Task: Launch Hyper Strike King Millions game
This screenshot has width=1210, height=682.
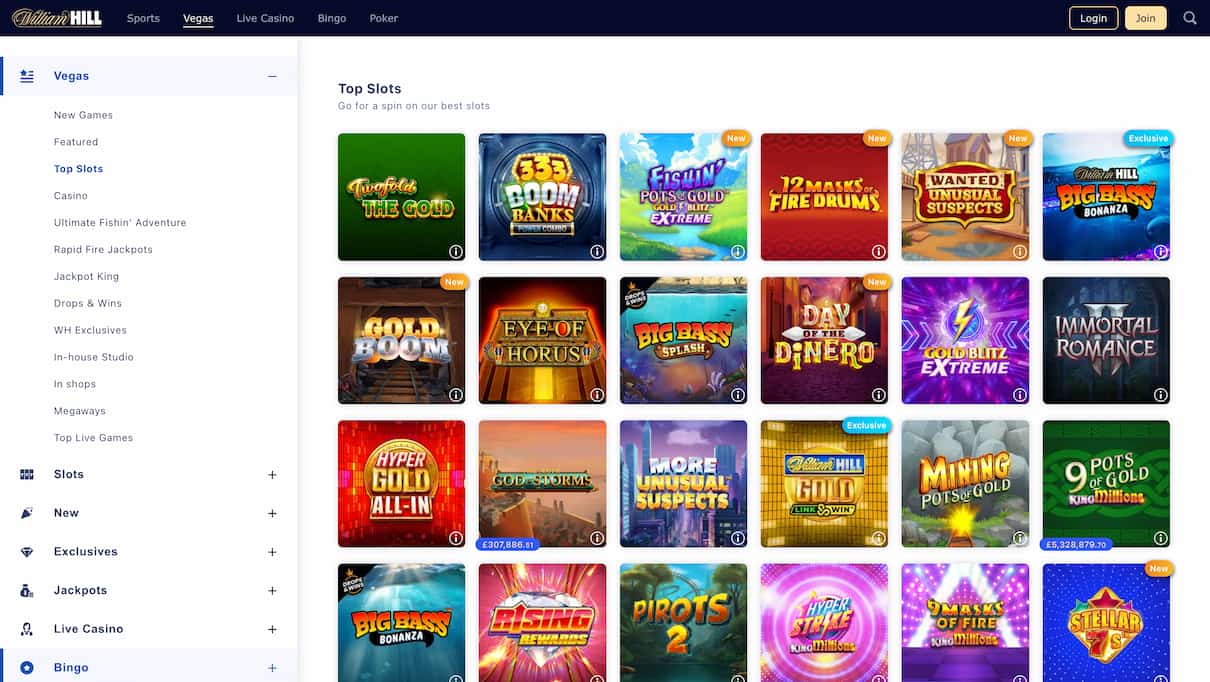Action: 824,623
